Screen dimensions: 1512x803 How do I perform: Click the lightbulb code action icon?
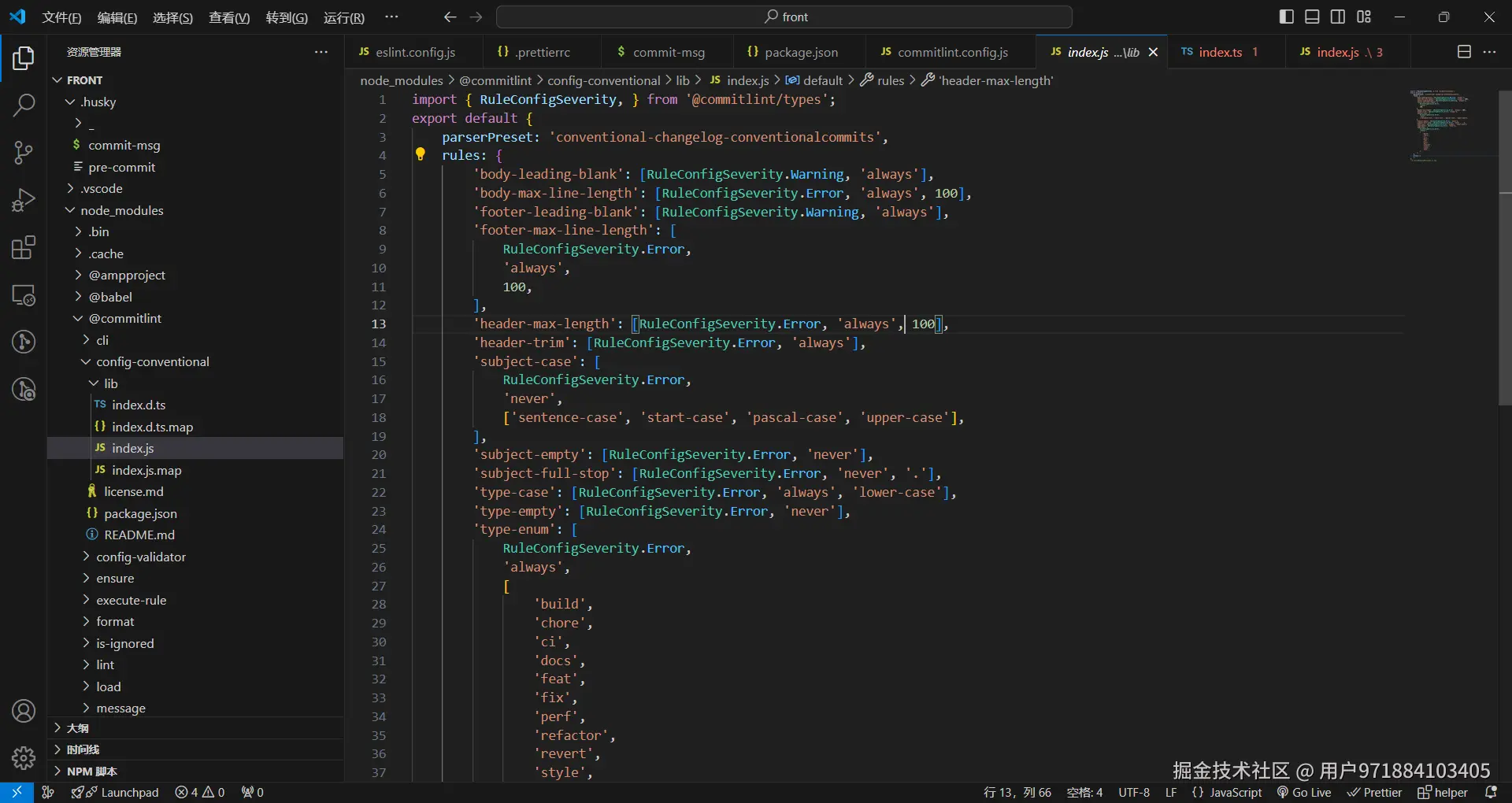pos(421,155)
